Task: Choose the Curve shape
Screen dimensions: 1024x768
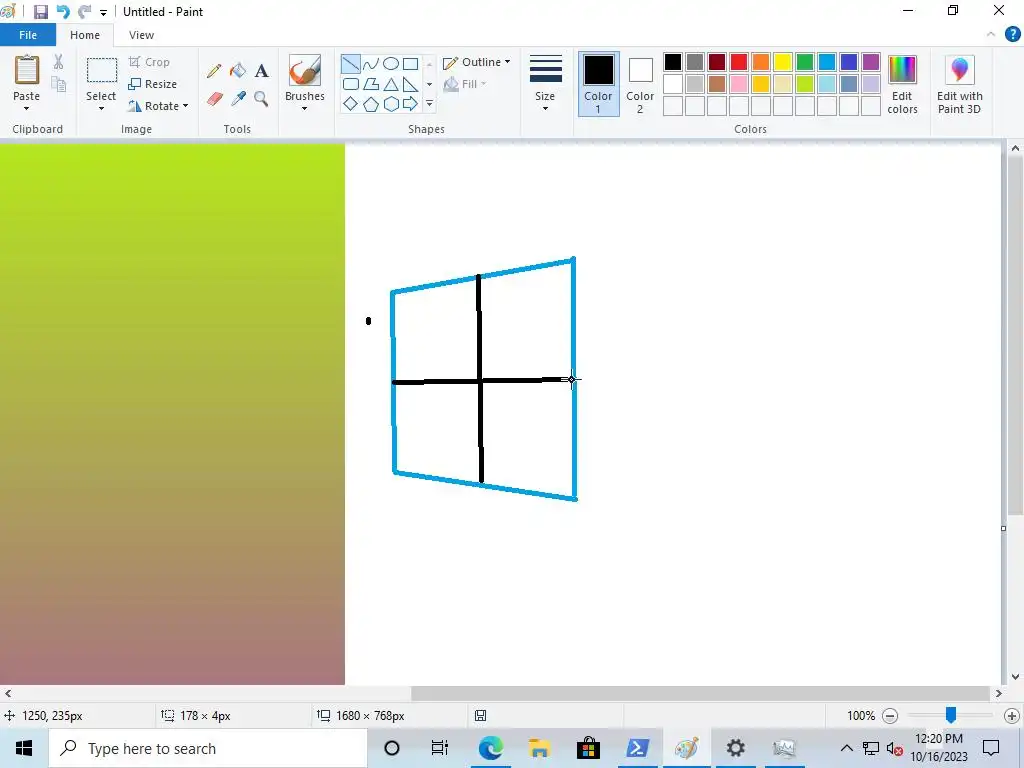Action: tap(371, 64)
